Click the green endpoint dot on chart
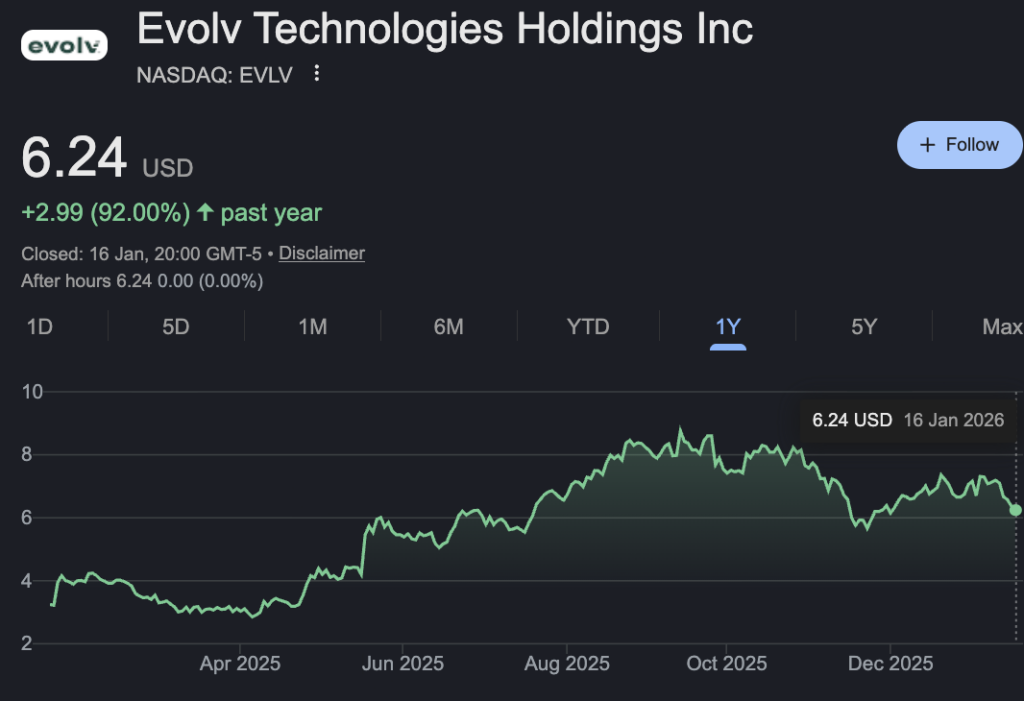The width and height of the screenshot is (1024, 701). (x=1016, y=510)
